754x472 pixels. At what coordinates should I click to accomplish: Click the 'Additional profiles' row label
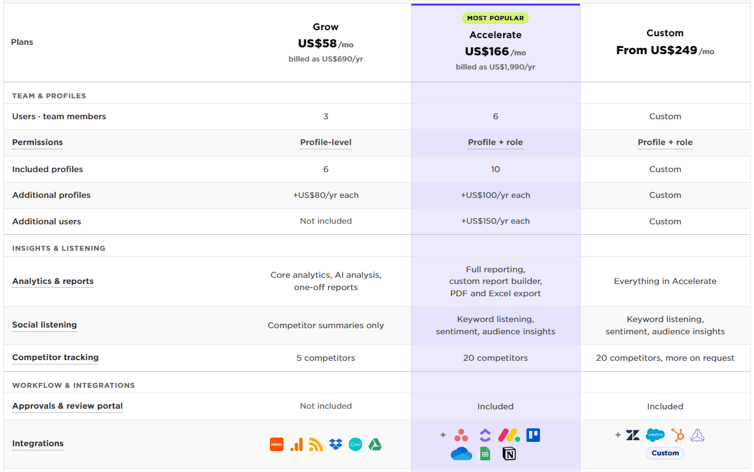pos(51,195)
